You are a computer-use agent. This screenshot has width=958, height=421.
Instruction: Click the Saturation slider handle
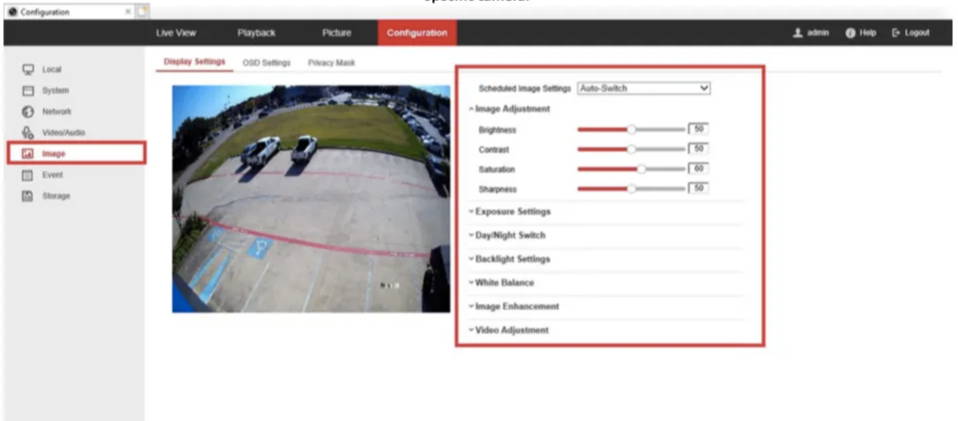pos(642,169)
